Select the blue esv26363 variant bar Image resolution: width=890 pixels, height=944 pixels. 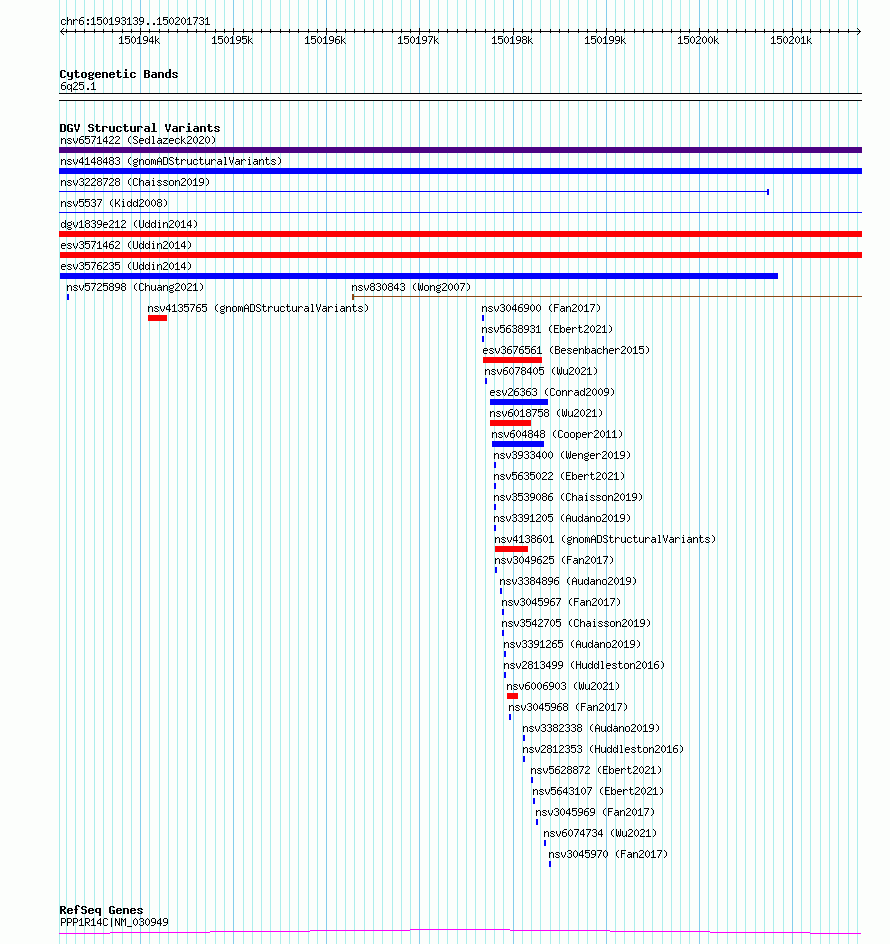pos(519,402)
